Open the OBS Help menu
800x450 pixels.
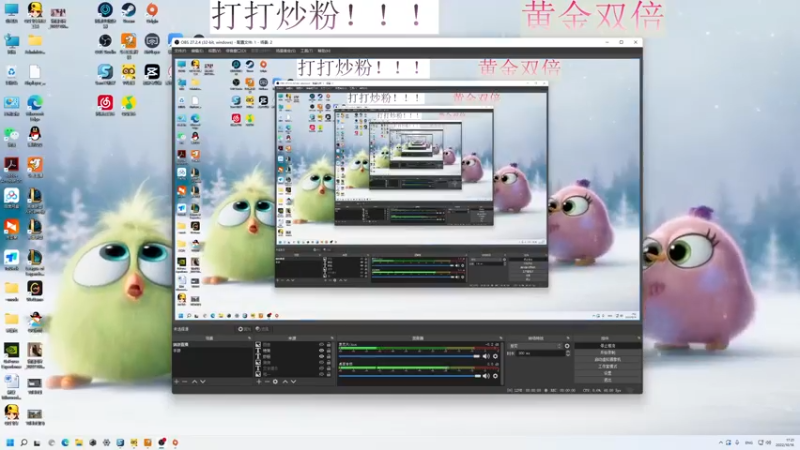click(x=324, y=51)
